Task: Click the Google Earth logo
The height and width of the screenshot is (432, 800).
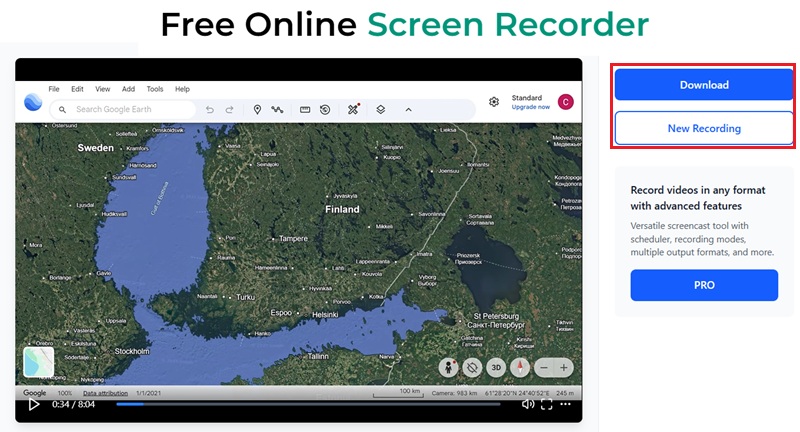Action: (x=33, y=103)
